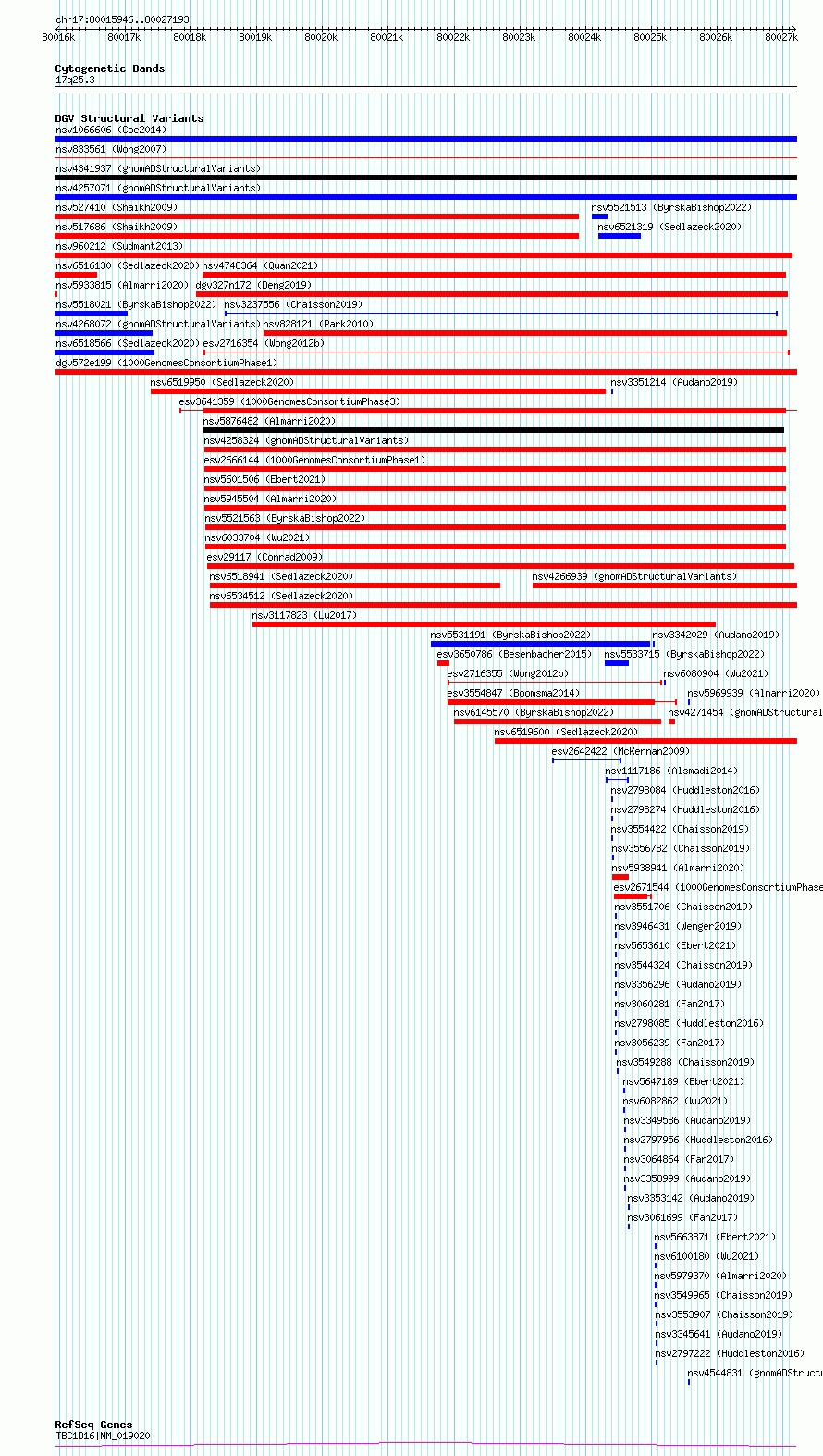Open nsv3342029 (Audano2019) label
The width and height of the screenshot is (823, 1456).
[x=716, y=635]
